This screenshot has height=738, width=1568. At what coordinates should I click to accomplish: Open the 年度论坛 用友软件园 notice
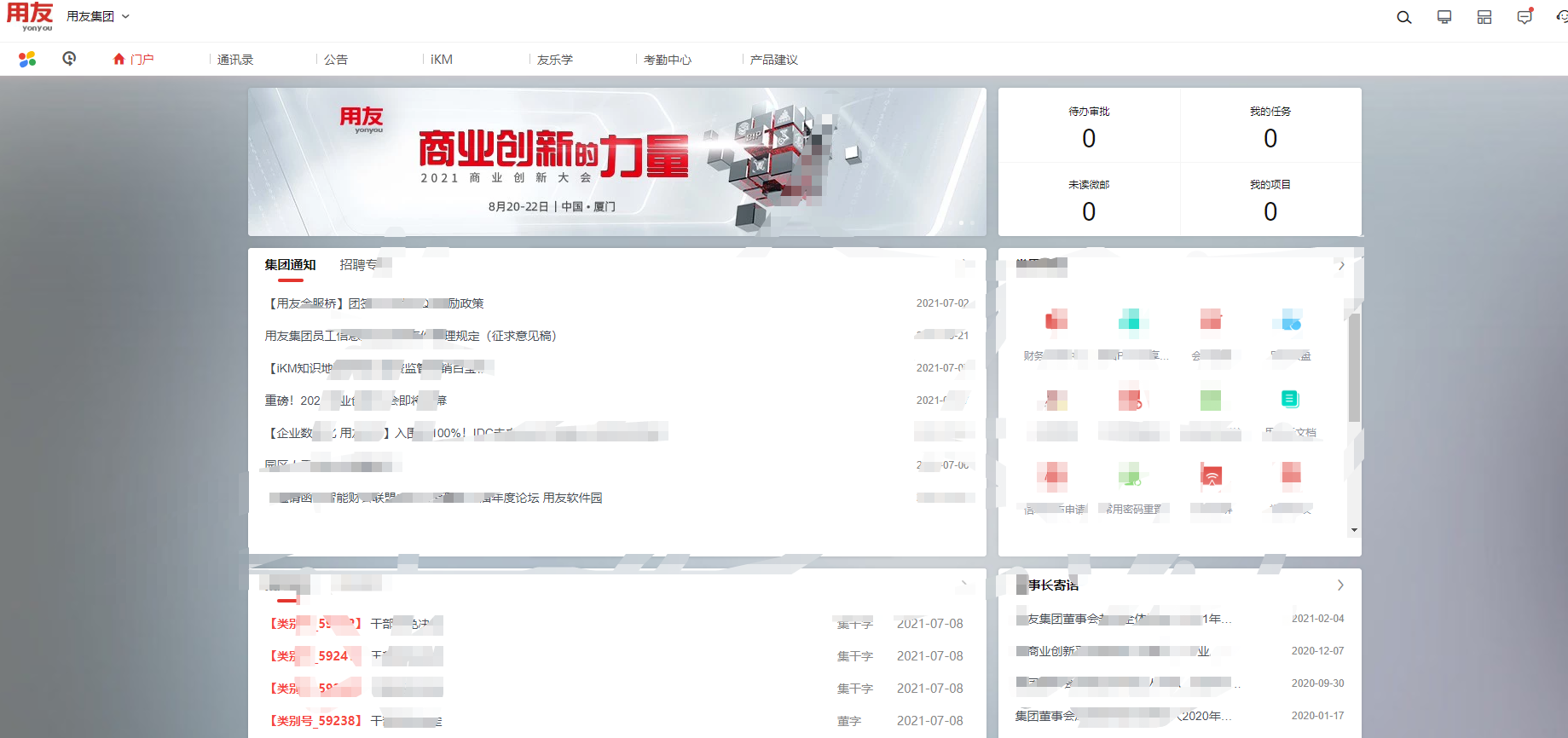pyautogui.click(x=436, y=498)
